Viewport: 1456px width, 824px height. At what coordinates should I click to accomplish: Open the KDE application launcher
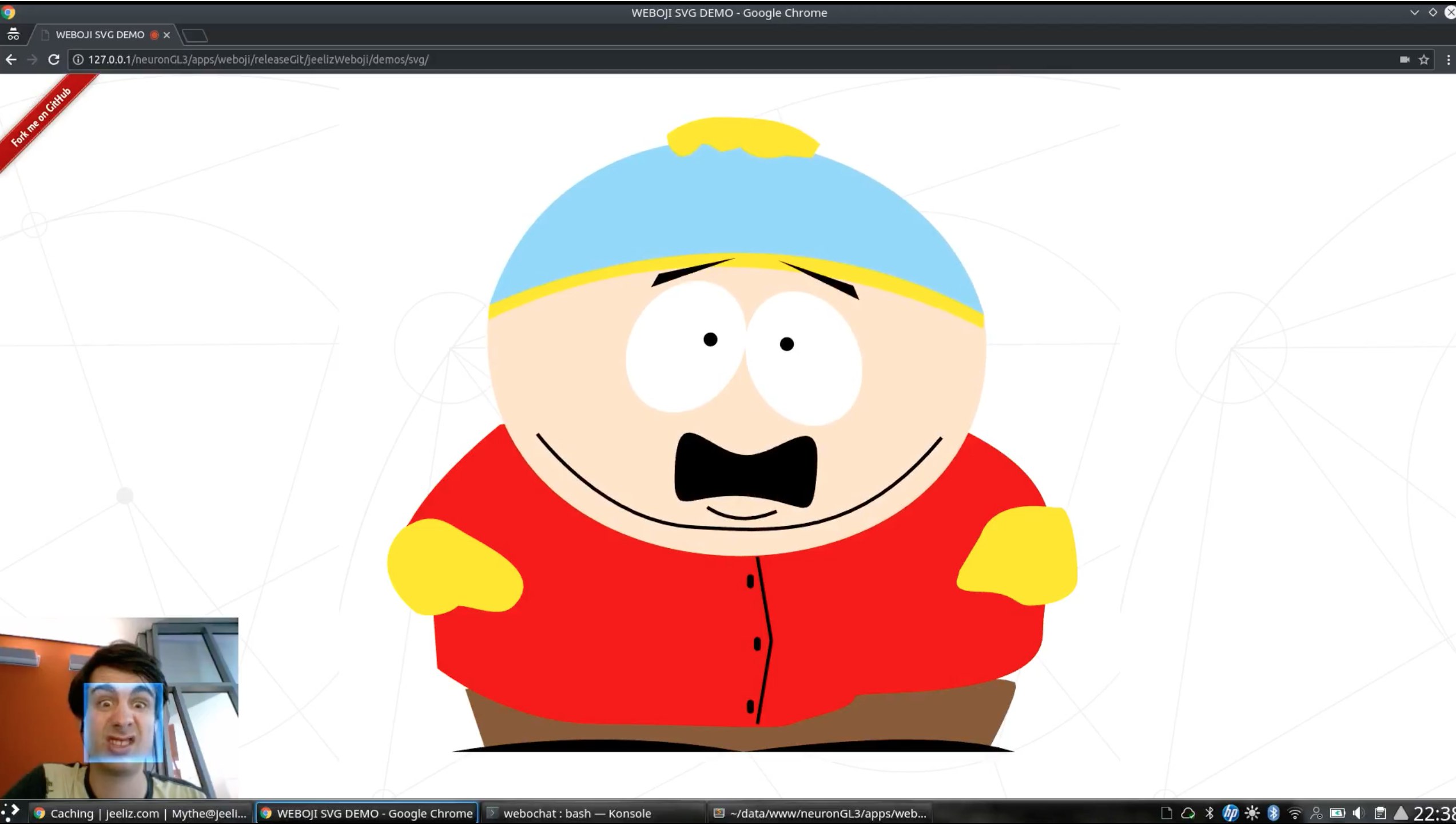[x=10, y=813]
